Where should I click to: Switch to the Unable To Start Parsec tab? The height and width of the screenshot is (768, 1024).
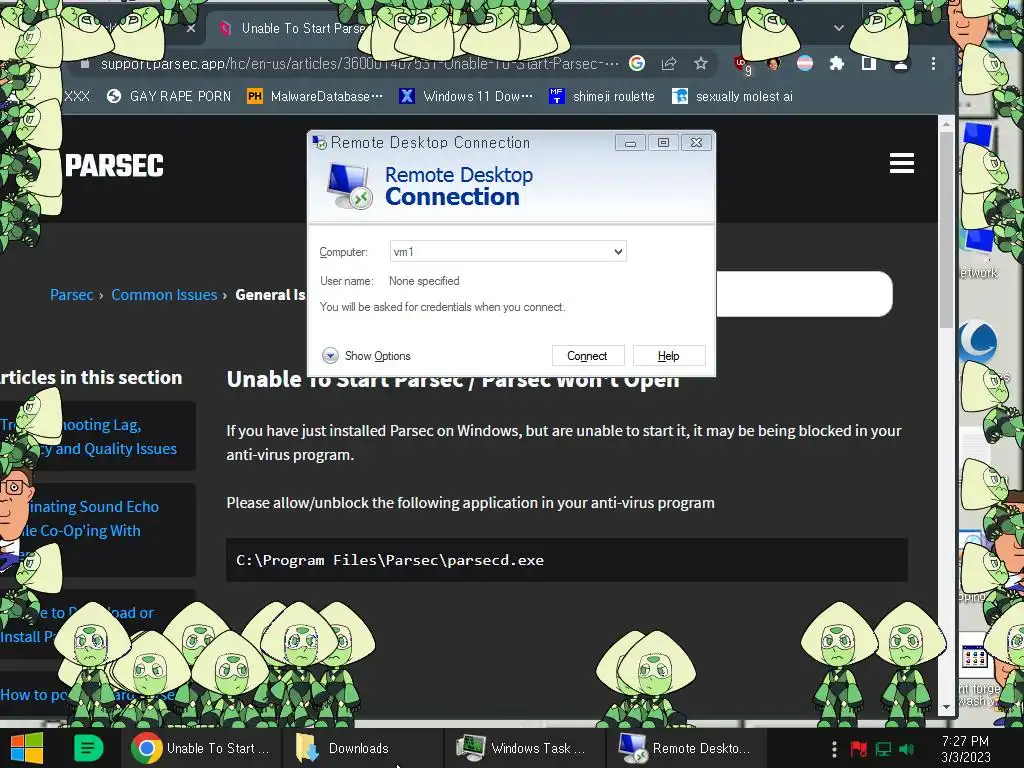click(294, 28)
